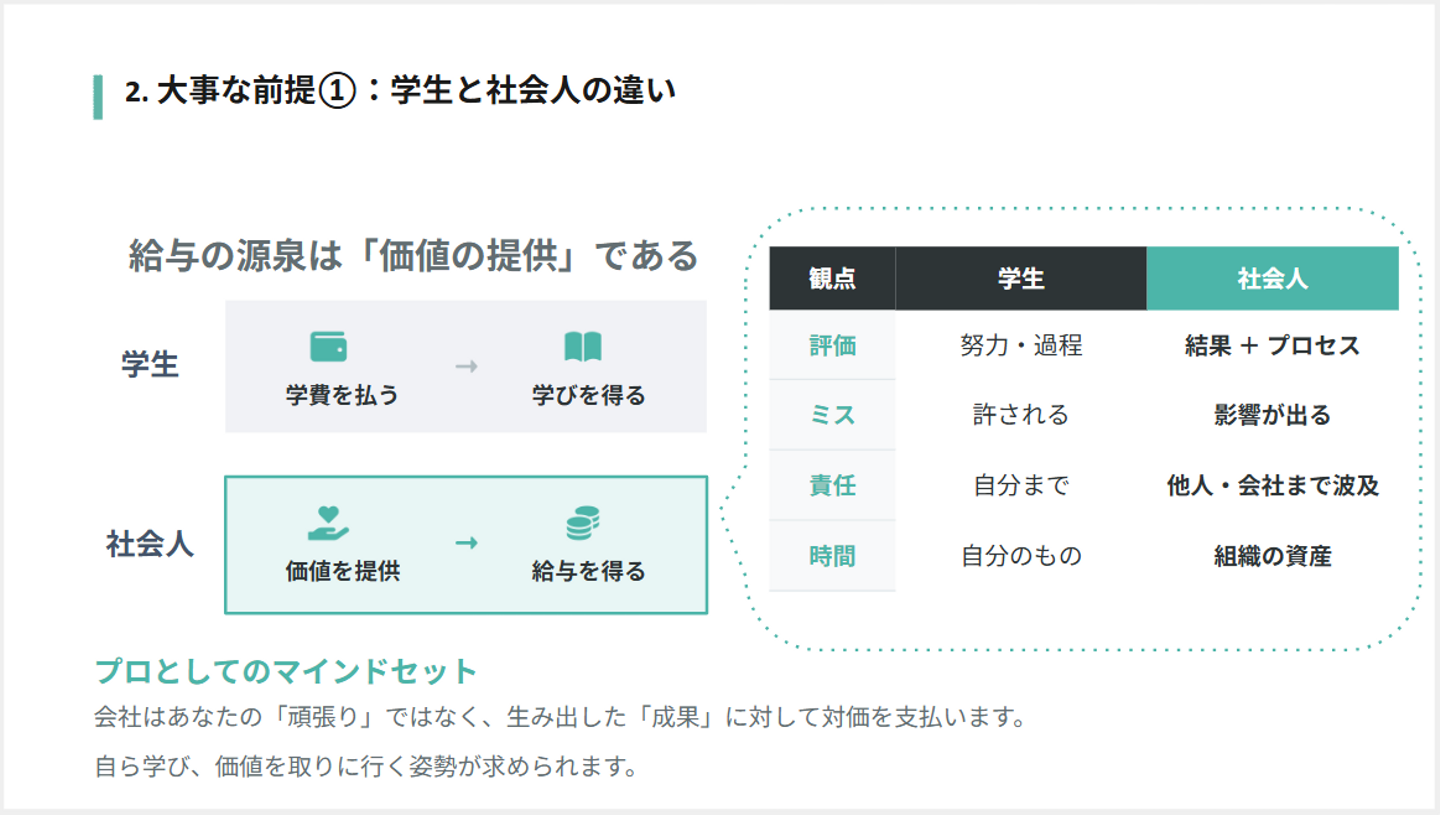Click the wallet icon above 学費を払う
Image resolution: width=1440 pixels, height=815 pixels.
coord(329,347)
